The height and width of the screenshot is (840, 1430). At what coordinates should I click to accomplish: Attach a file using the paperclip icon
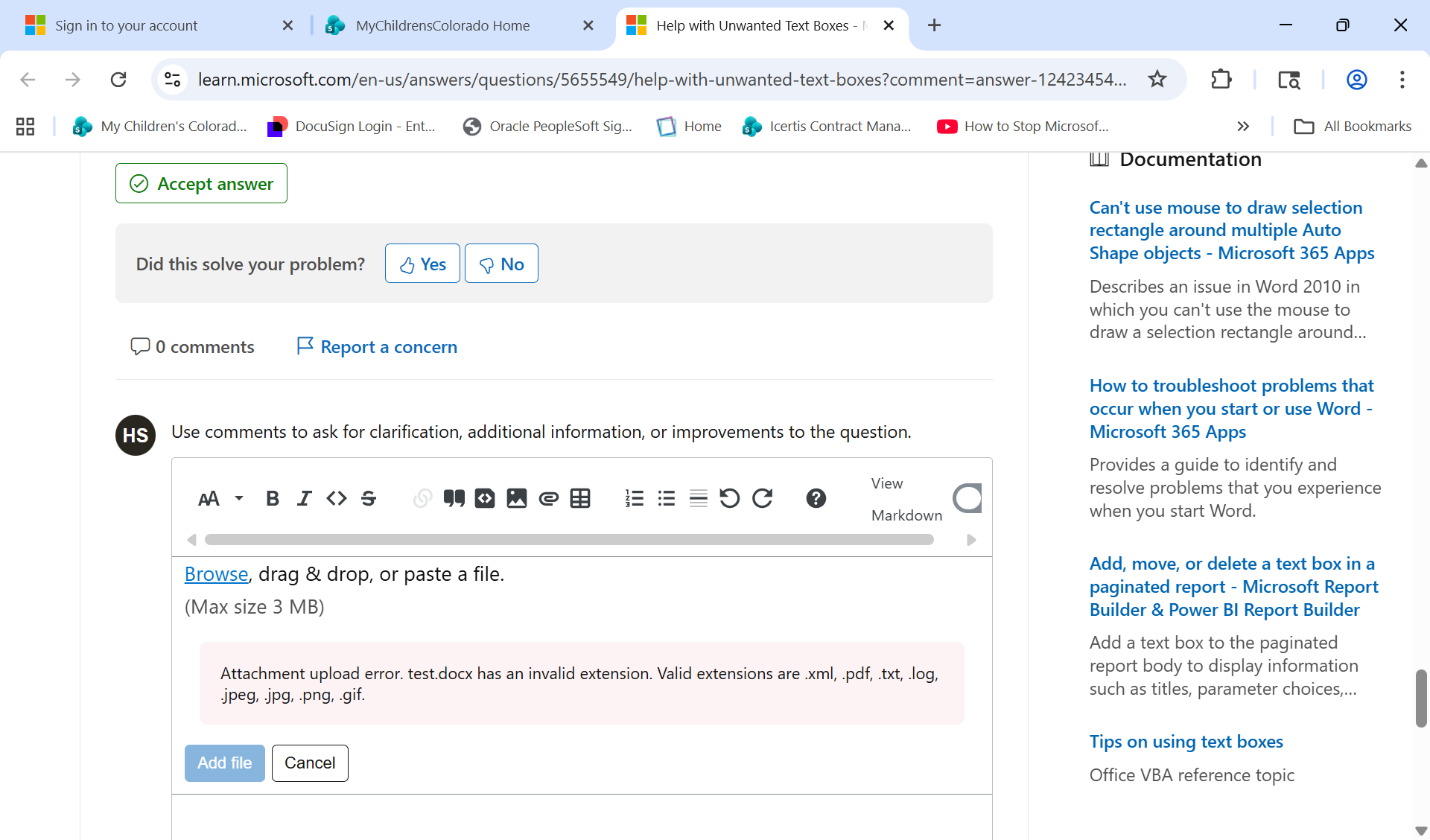(549, 498)
